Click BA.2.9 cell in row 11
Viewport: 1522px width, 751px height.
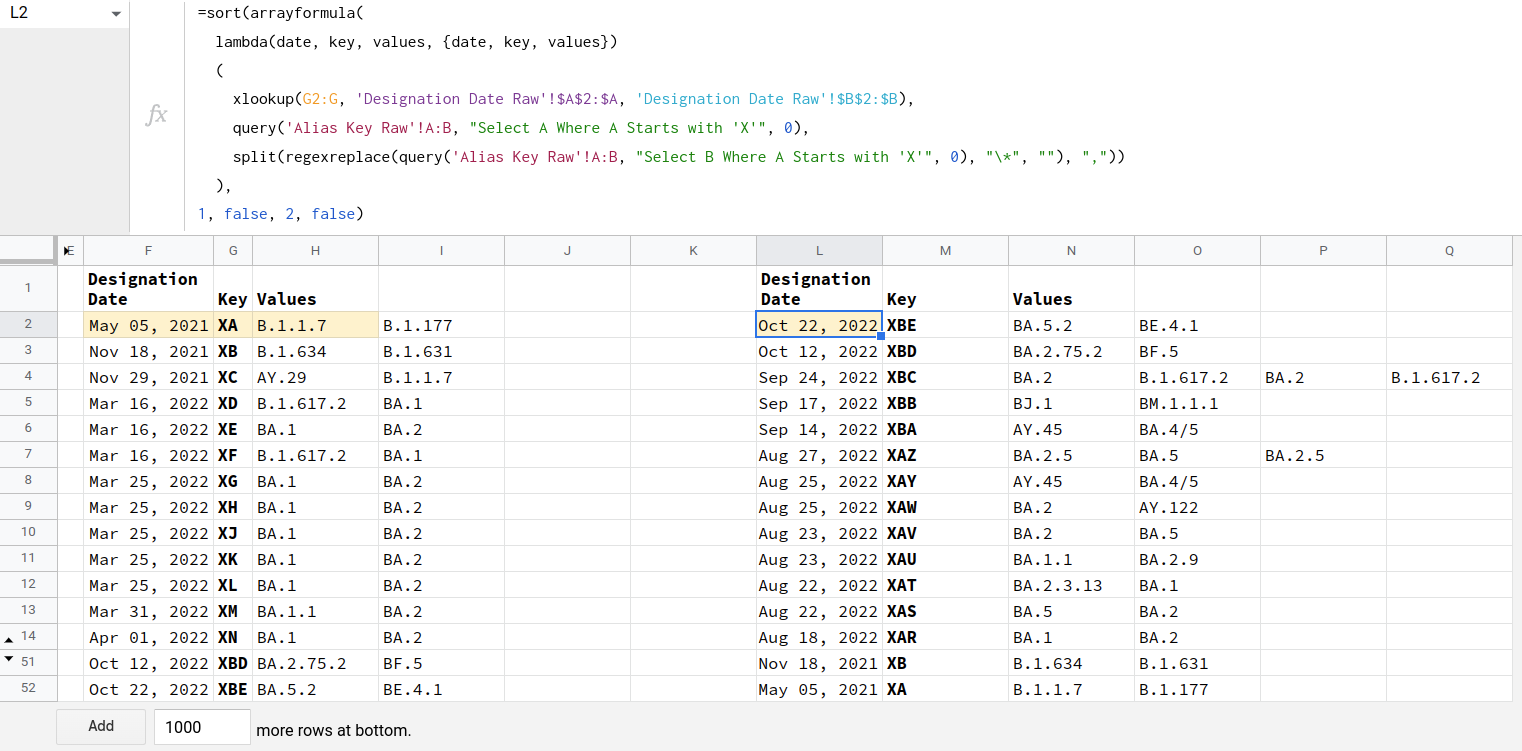(x=1197, y=559)
